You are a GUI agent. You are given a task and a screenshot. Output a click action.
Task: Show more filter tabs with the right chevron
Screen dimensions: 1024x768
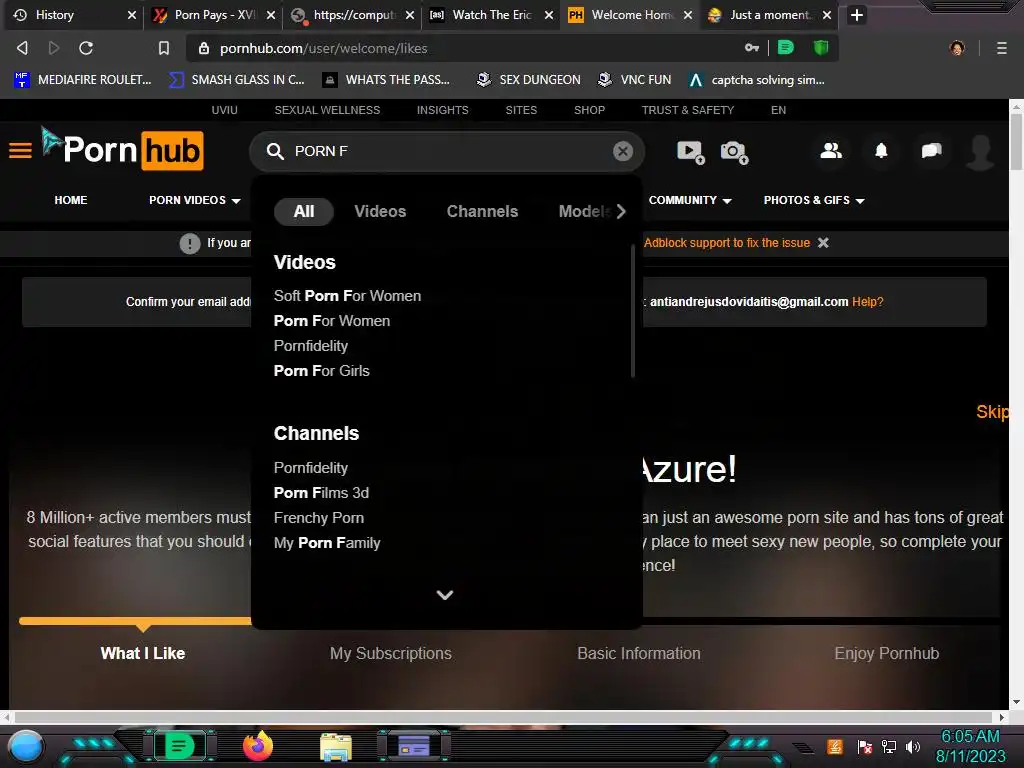tap(621, 212)
